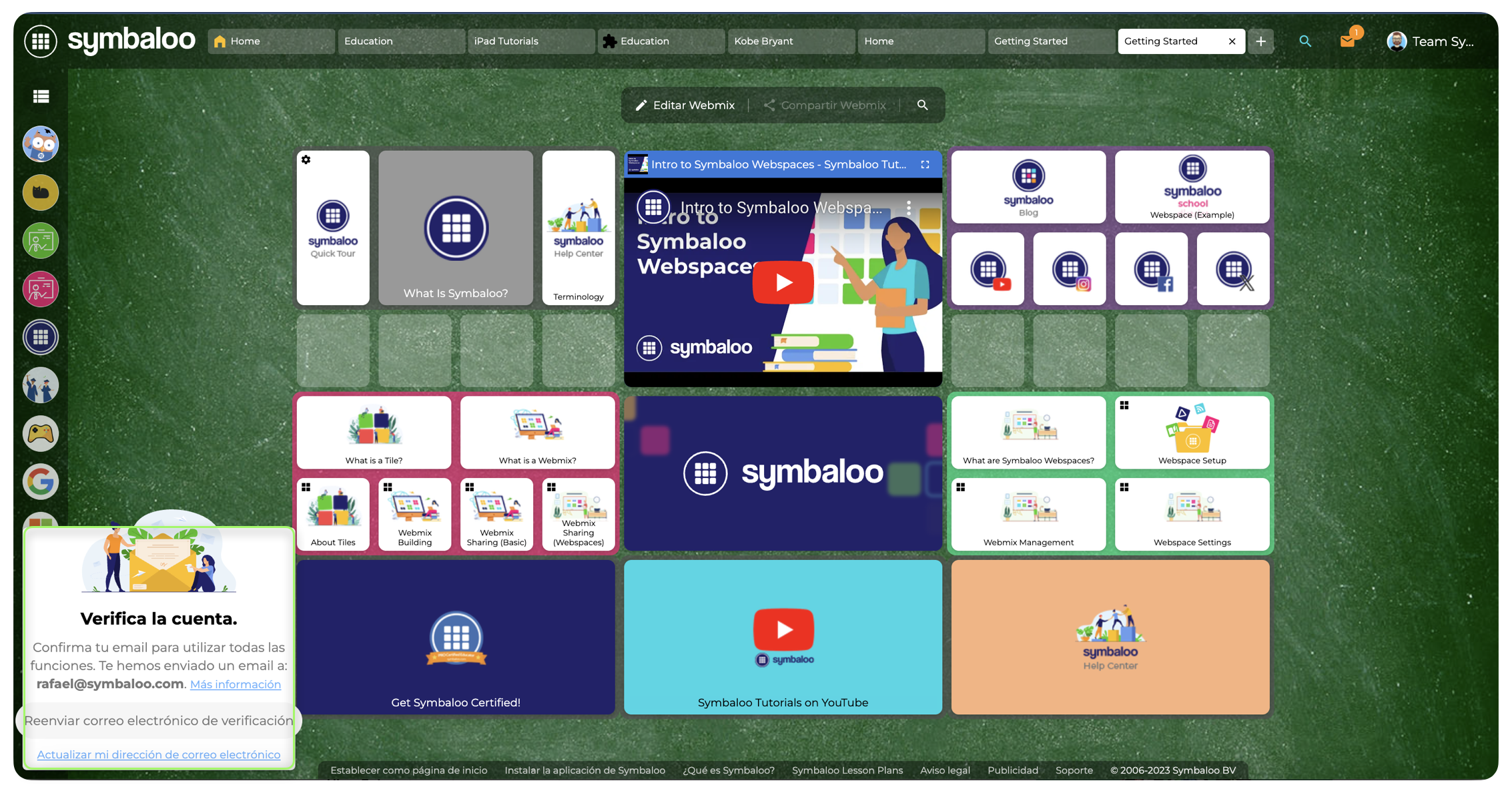Open the About Tiles tile

click(333, 515)
